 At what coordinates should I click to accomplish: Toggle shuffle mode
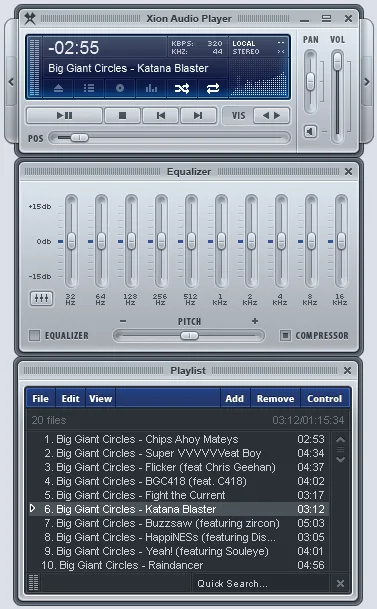point(182,89)
